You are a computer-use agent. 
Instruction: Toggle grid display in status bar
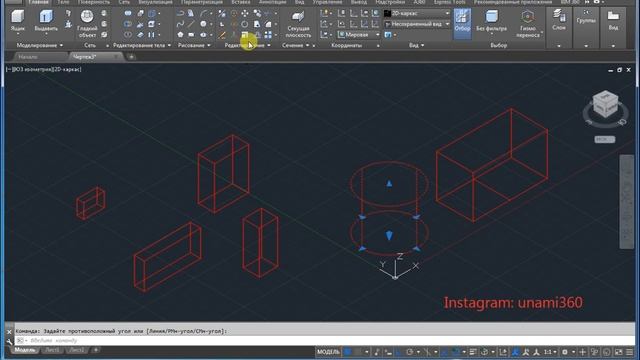point(347,351)
